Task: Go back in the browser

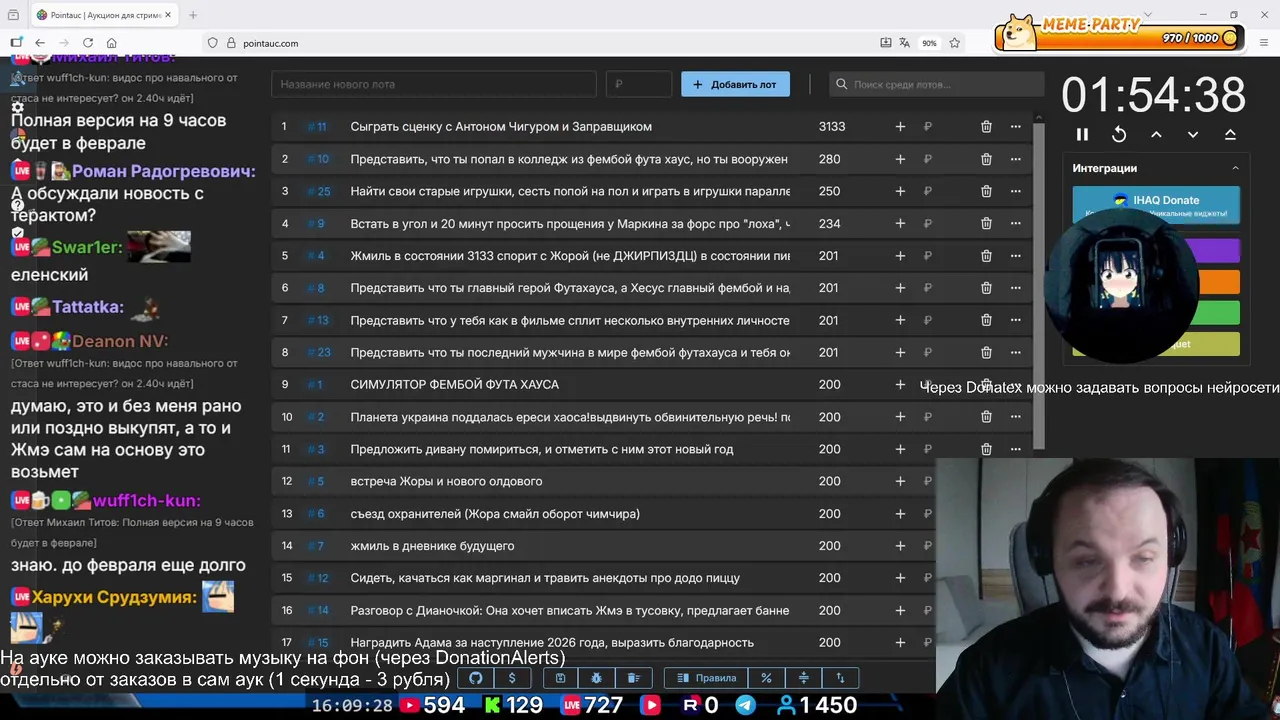Action: pos(40,43)
